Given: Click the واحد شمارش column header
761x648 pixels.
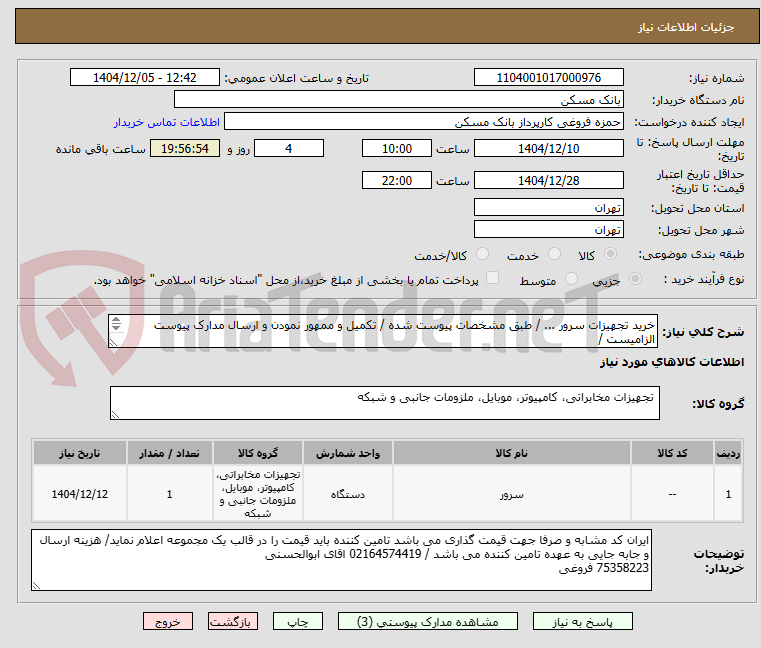Looking at the screenshot, I should (347, 453).
